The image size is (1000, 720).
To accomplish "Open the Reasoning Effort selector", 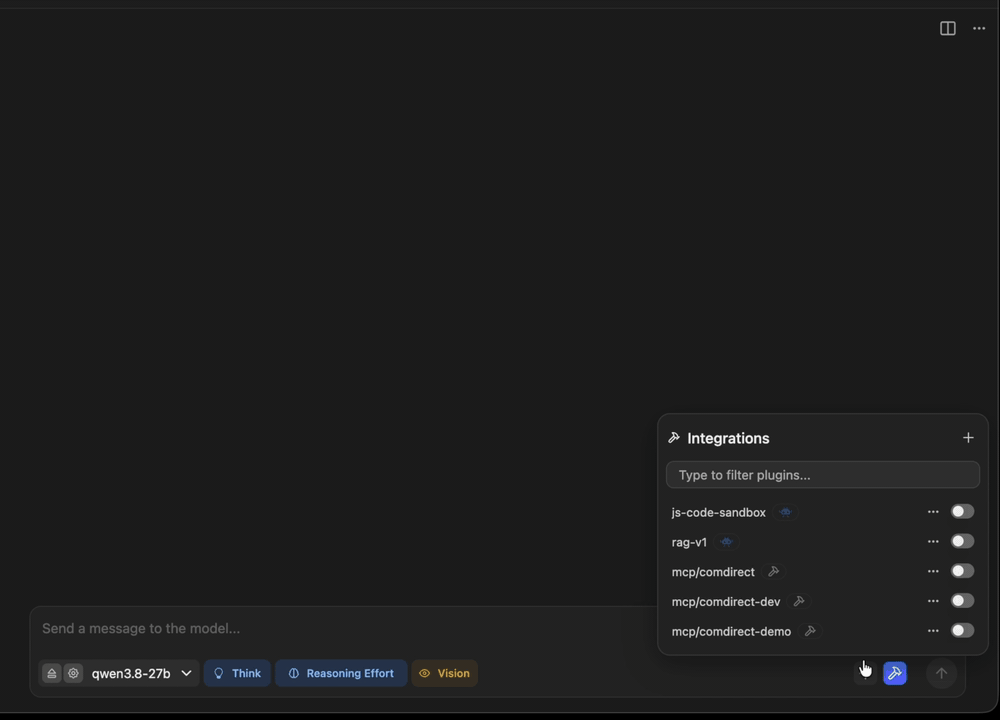I will (341, 673).
